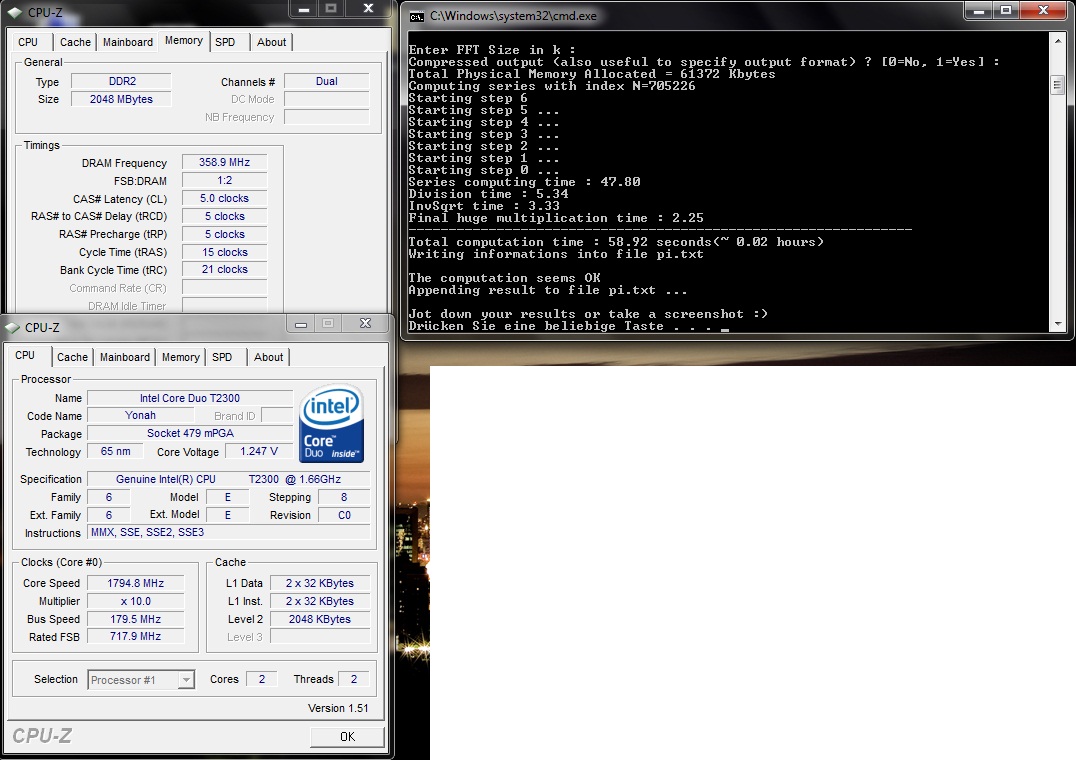Click the Version 1.51 label
The width and height of the screenshot is (1076, 760).
pyautogui.click(x=338, y=708)
